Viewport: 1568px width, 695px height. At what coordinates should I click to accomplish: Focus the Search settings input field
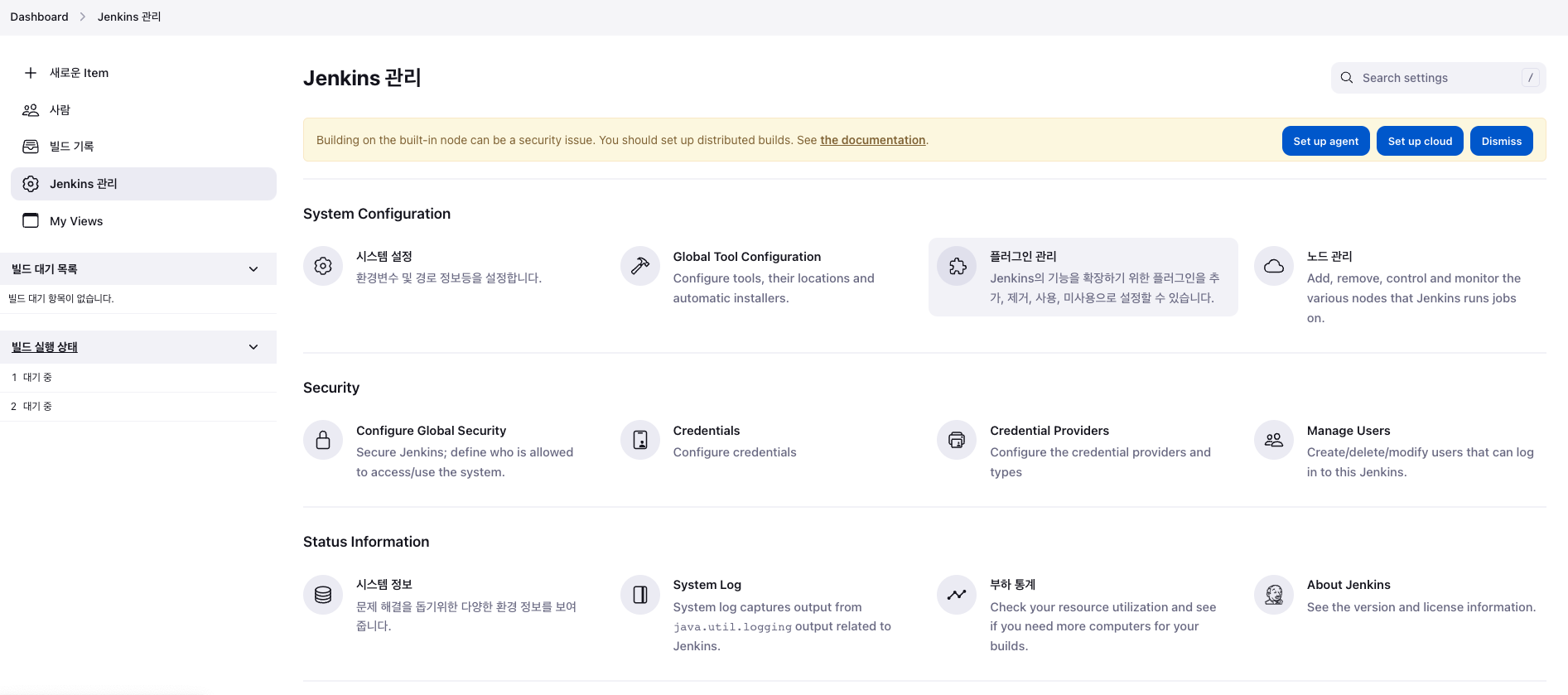click(x=1438, y=78)
